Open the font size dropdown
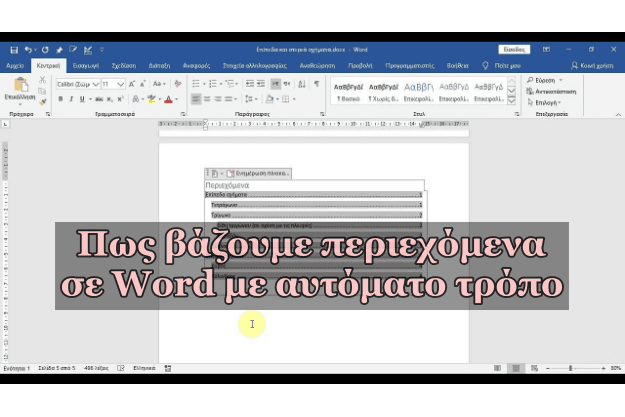This screenshot has height=417, width=625. coord(121,85)
